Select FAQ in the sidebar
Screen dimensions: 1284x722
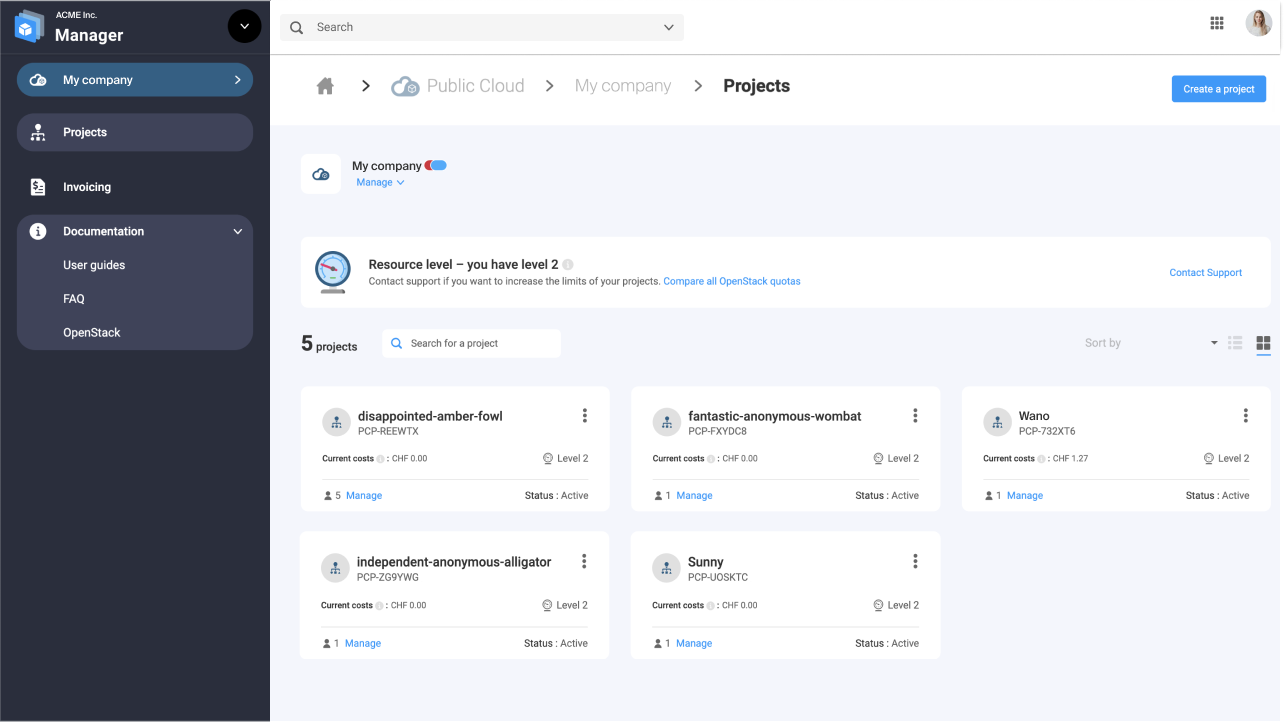(73, 298)
